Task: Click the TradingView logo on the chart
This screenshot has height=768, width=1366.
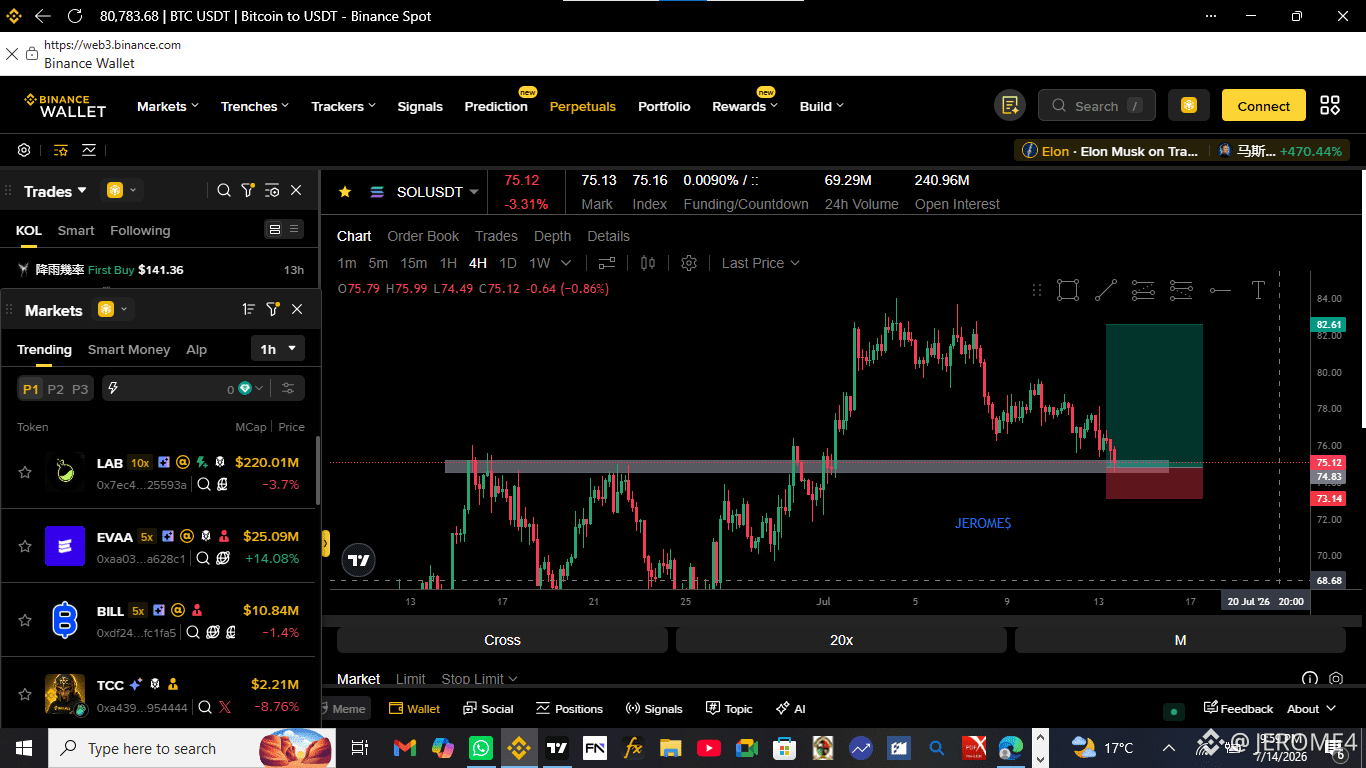Action: [x=359, y=561]
